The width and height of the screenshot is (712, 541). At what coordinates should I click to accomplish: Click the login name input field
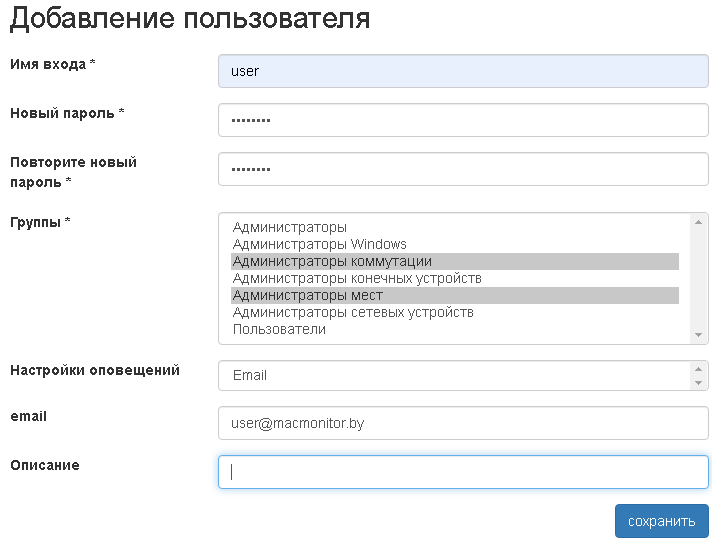point(462,71)
